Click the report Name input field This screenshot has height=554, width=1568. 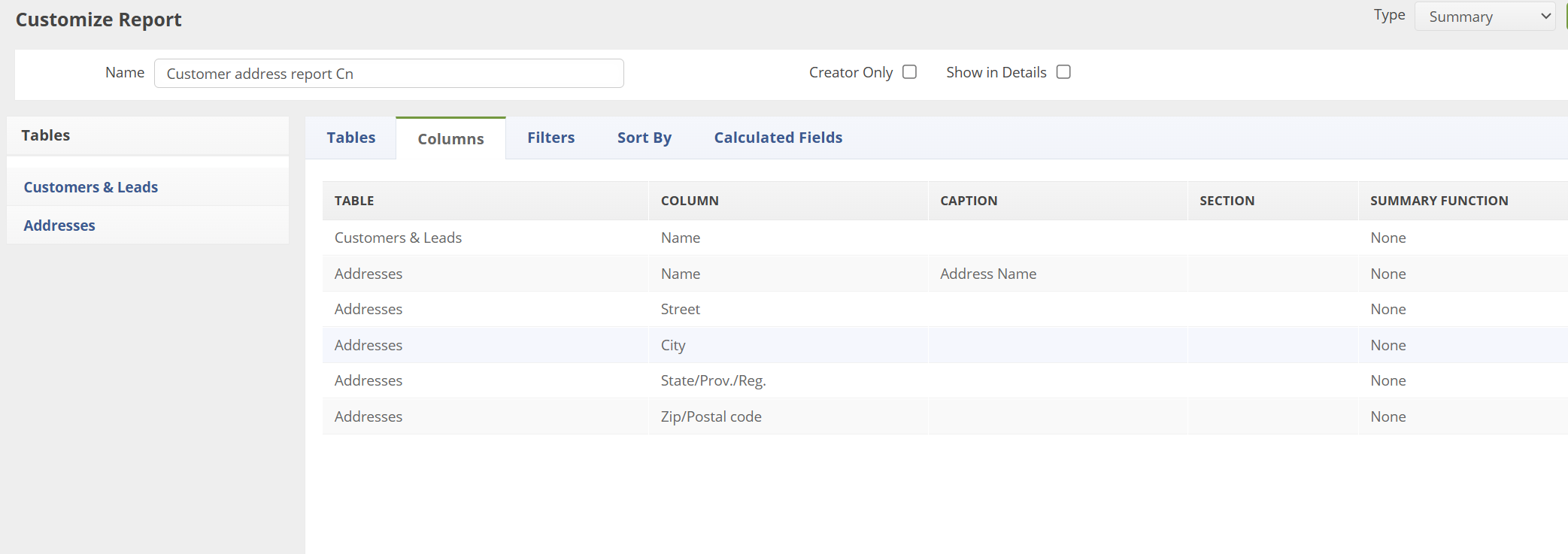click(x=389, y=74)
